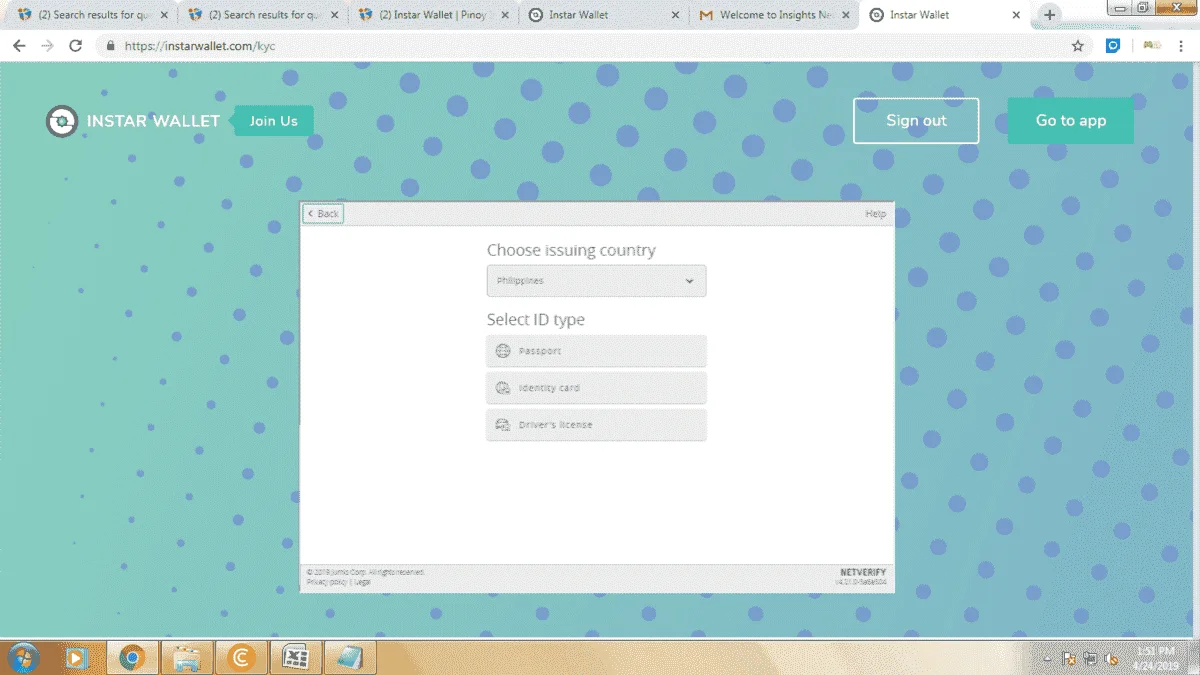Switch to the 'Welcome to Insights' Gmail tab
Screen dimensions: 1200x675
(775, 15)
